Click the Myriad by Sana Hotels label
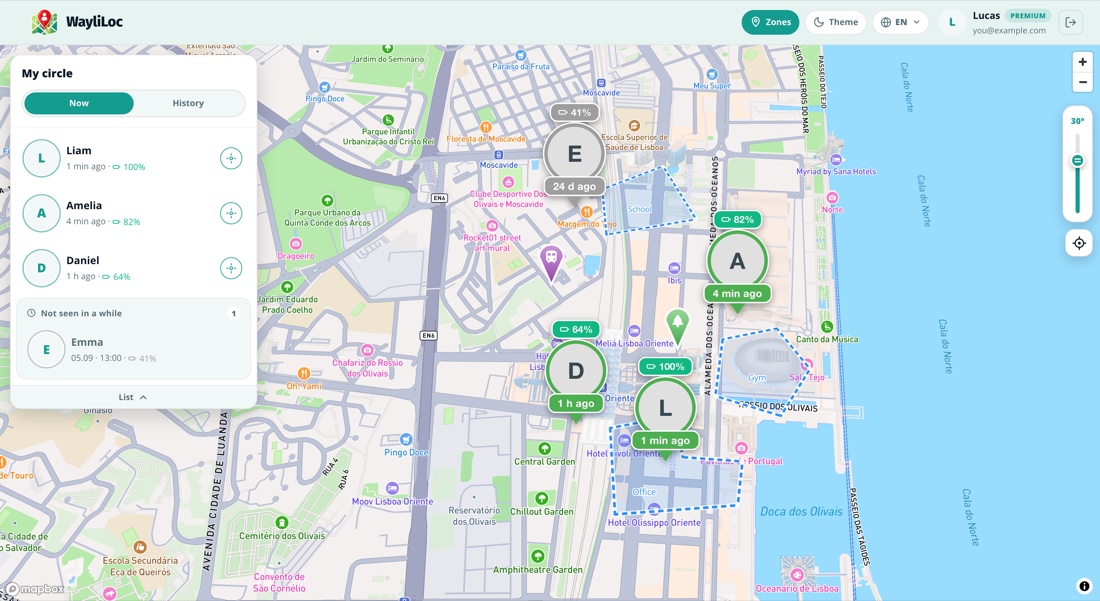The width and height of the screenshot is (1100, 601). pos(836,171)
